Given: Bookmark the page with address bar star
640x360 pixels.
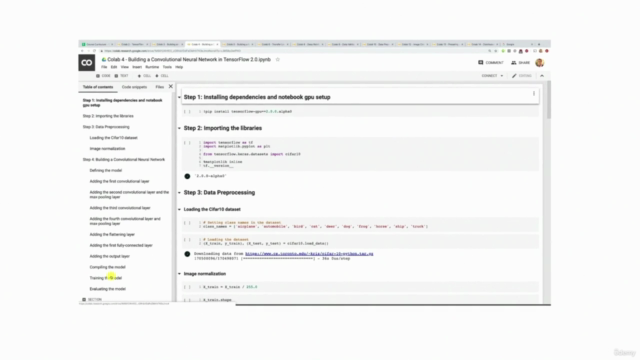Looking at the screenshot, I should [496, 51].
